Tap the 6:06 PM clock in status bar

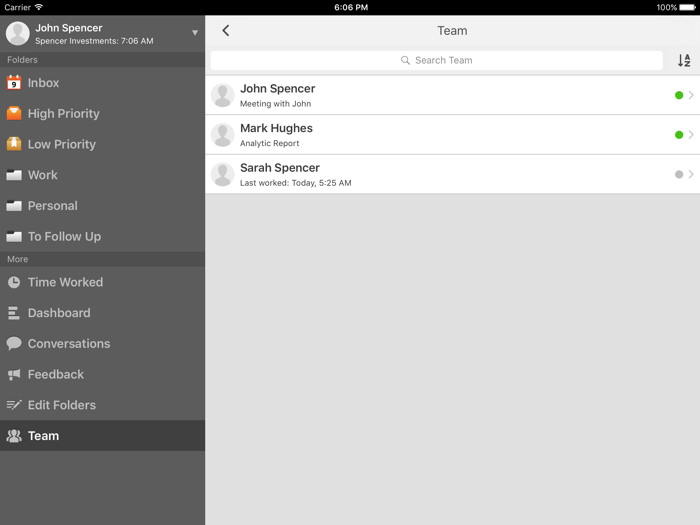pos(351,8)
